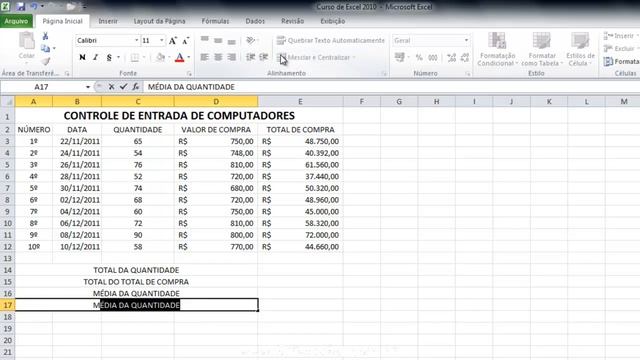This screenshot has height=360, width=640.
Task: Click the Copy icon
Action: click(x=45, y=49)
